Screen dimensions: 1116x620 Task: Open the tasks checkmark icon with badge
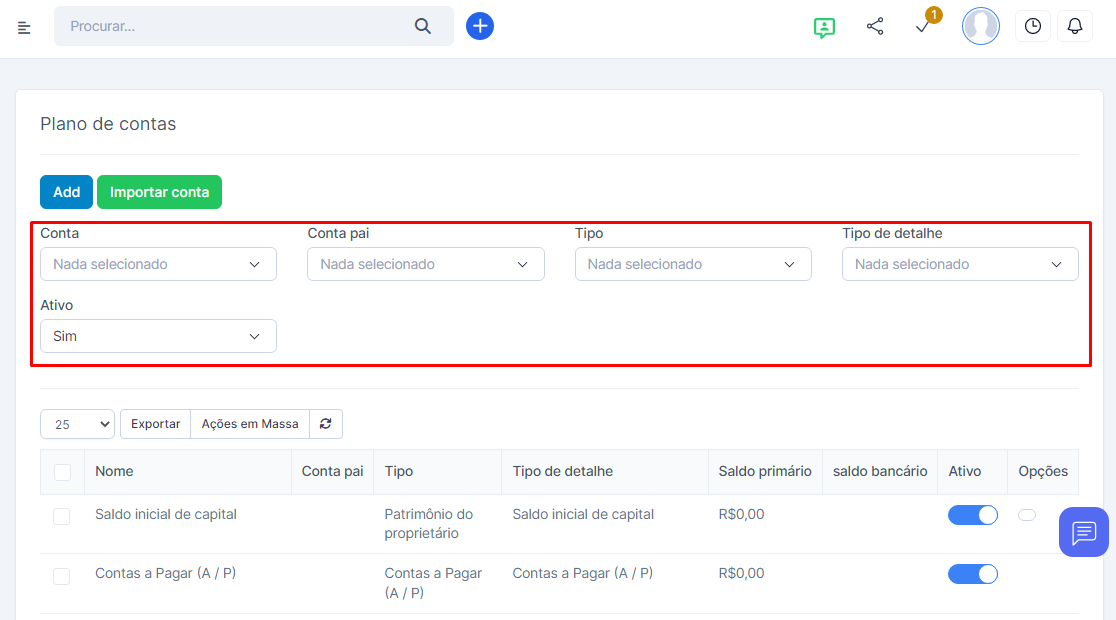point(923,27)
